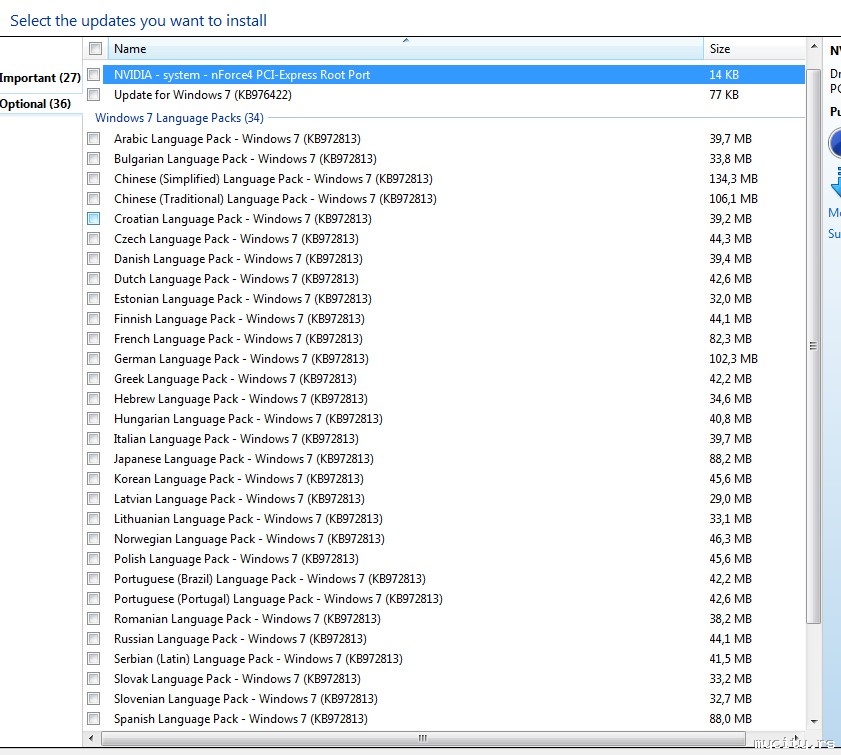This screenshot has height=755, width=841.
Task: Tick the Croatian Language Pack checkbox
Action: coord(94,219)
